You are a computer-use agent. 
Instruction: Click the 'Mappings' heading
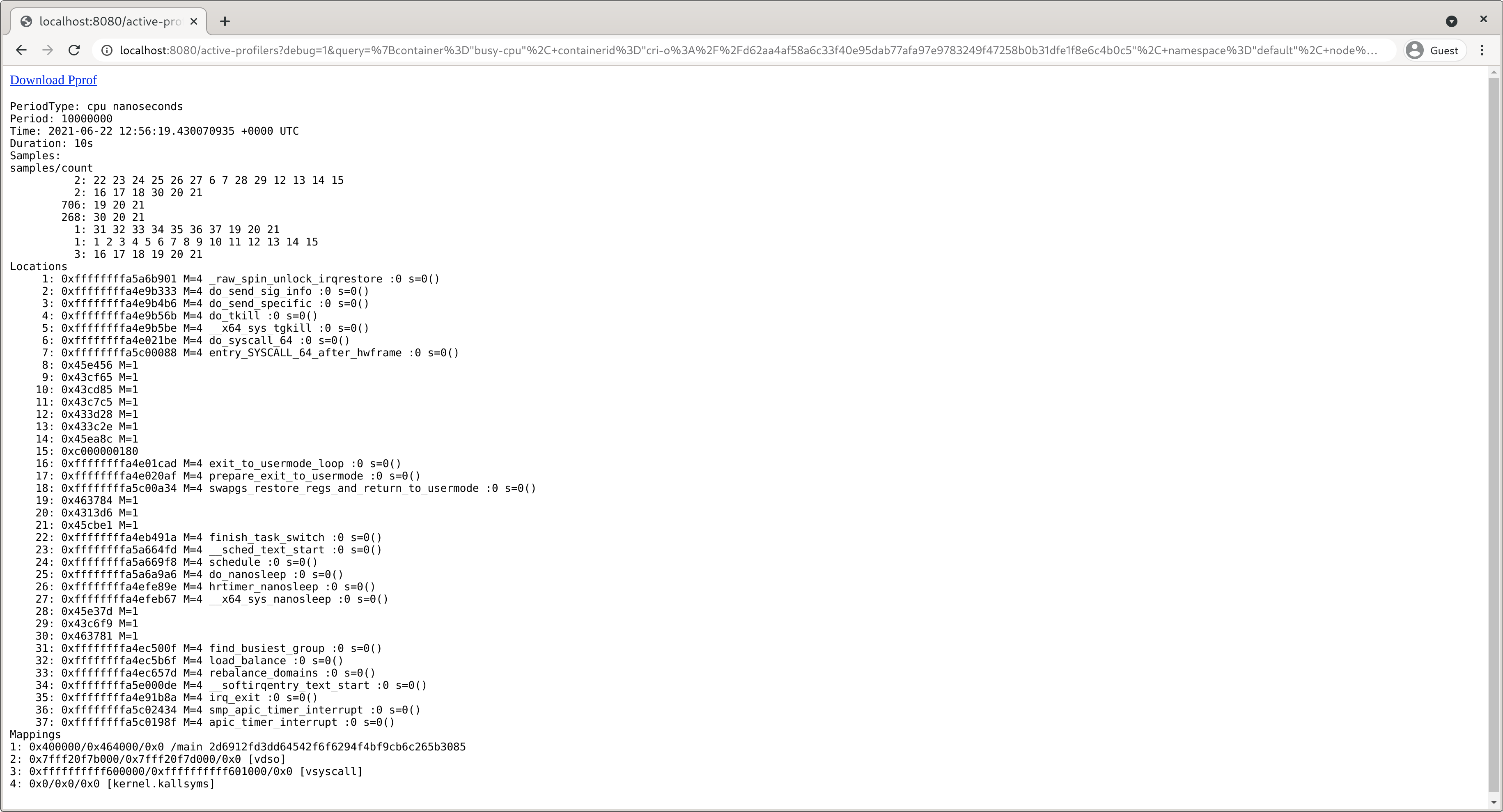[36, 735]
